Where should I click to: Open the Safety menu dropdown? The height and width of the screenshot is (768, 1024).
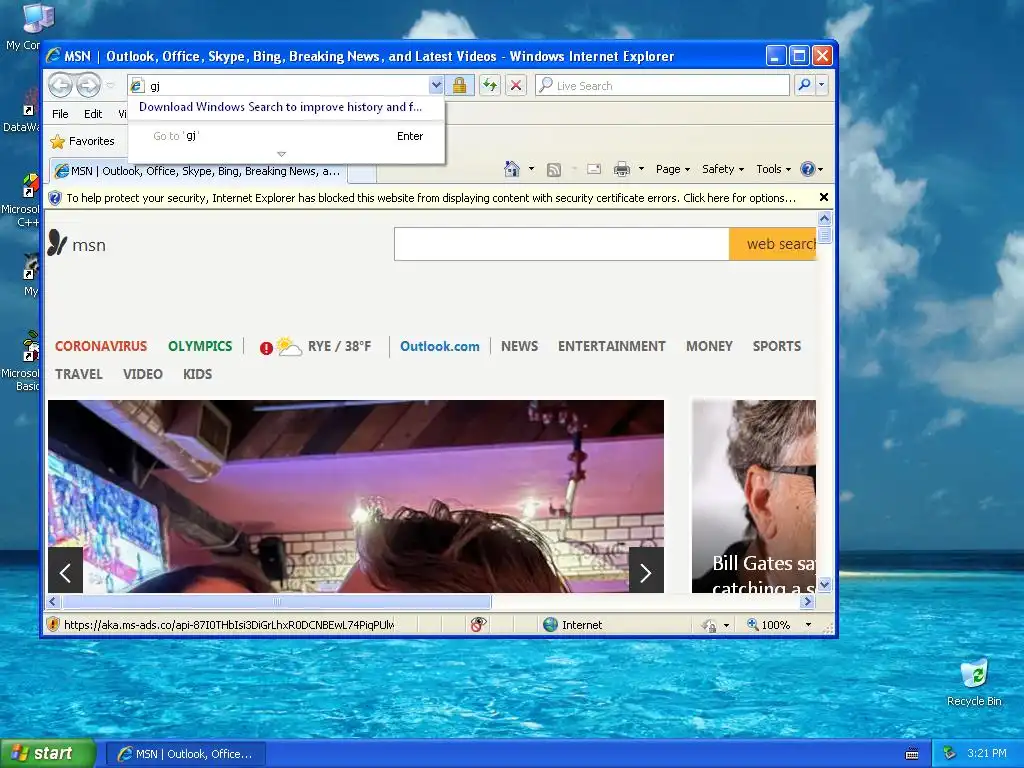click(x=723, y=169)
